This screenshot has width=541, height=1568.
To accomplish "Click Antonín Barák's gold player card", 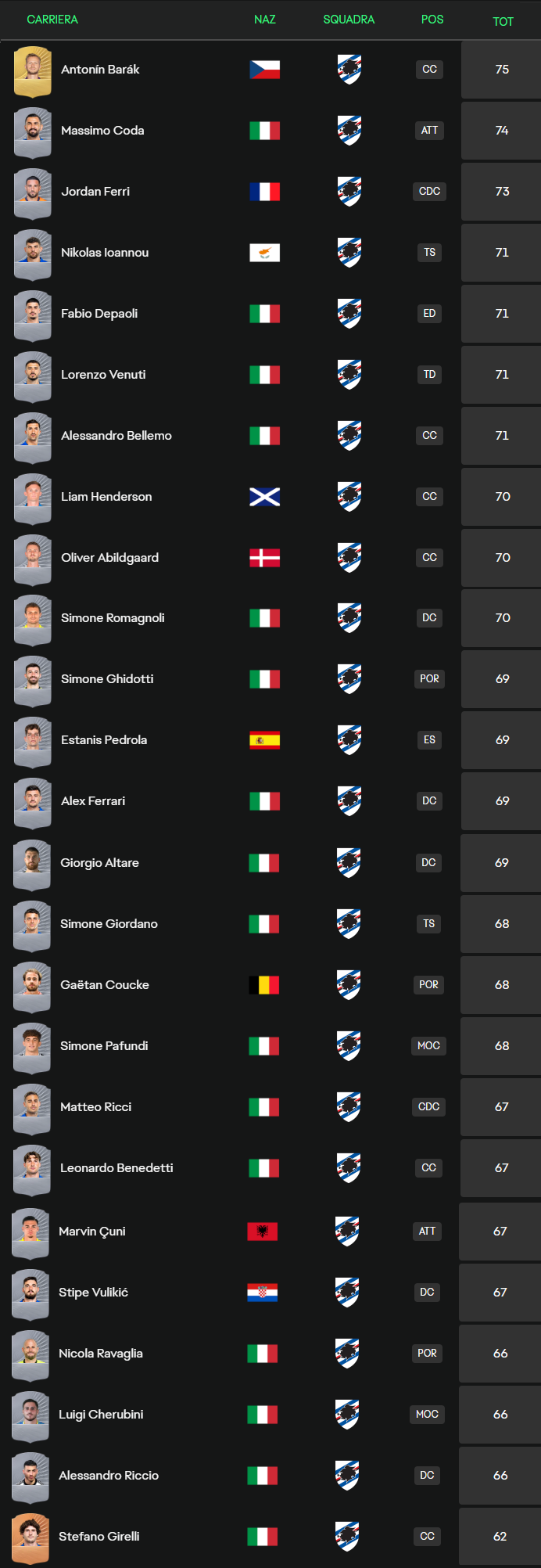I will pyautogui.click(x=33, y=71).
